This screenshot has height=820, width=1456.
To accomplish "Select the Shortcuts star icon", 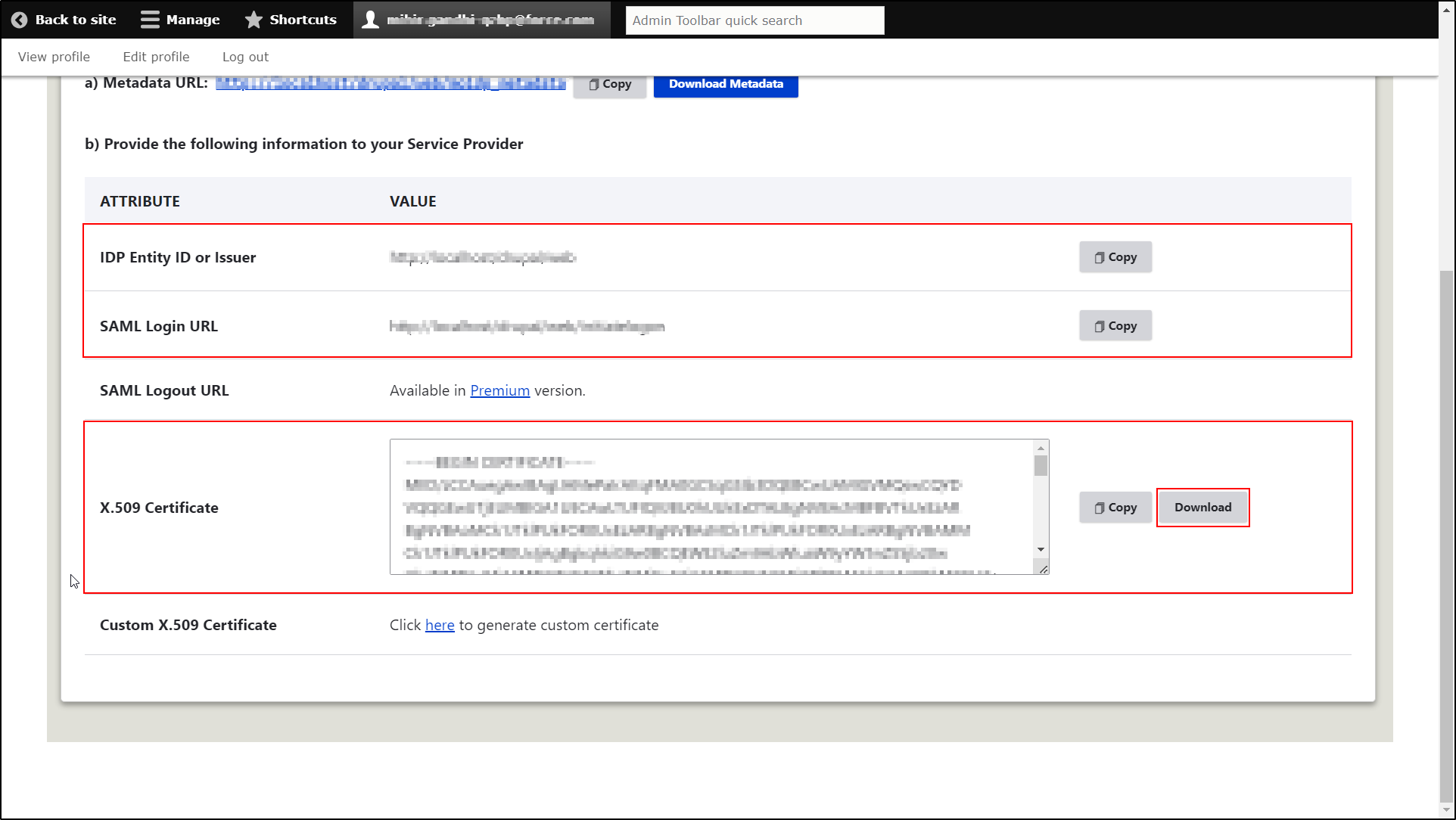I will (254, 20).
